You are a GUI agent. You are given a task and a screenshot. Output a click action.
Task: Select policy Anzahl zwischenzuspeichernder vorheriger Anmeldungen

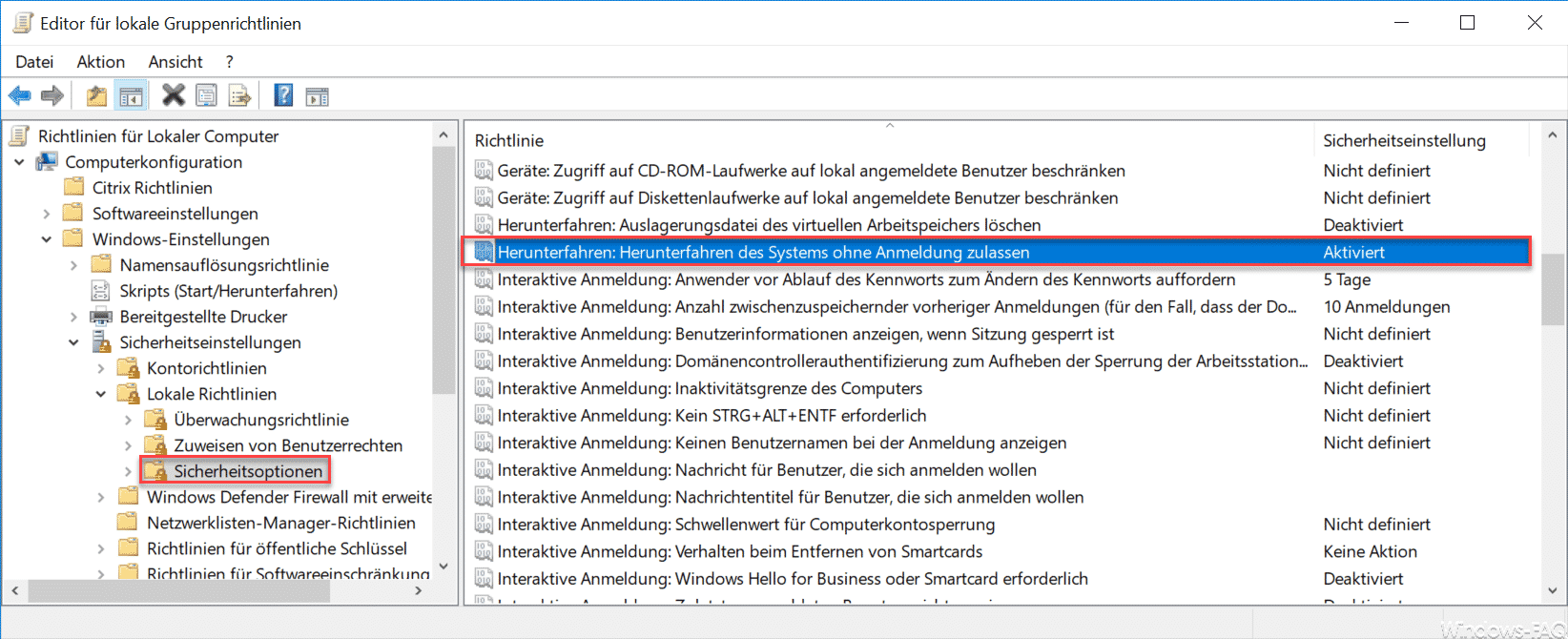pyautogui.click(x=897, y=307)
